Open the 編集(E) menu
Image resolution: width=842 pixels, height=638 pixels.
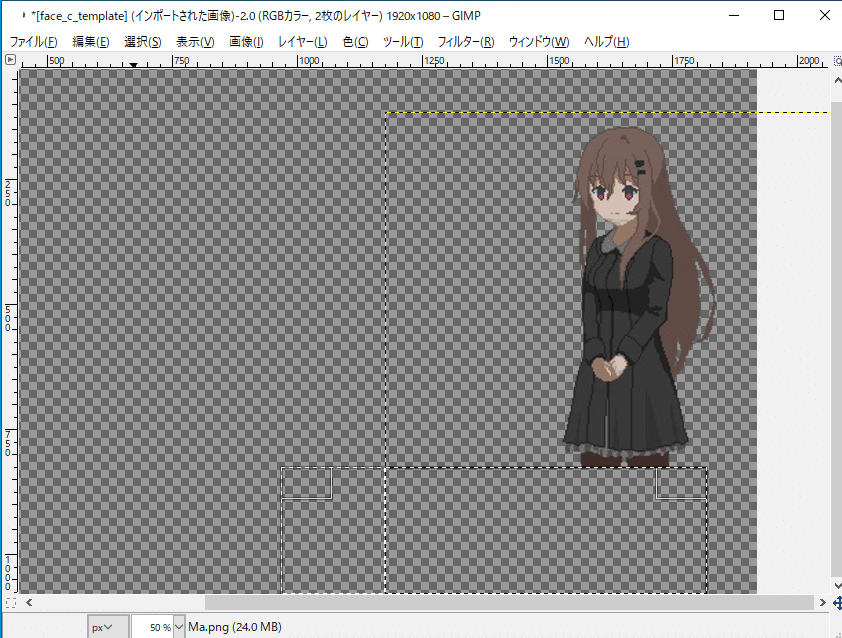pos(91,41)
